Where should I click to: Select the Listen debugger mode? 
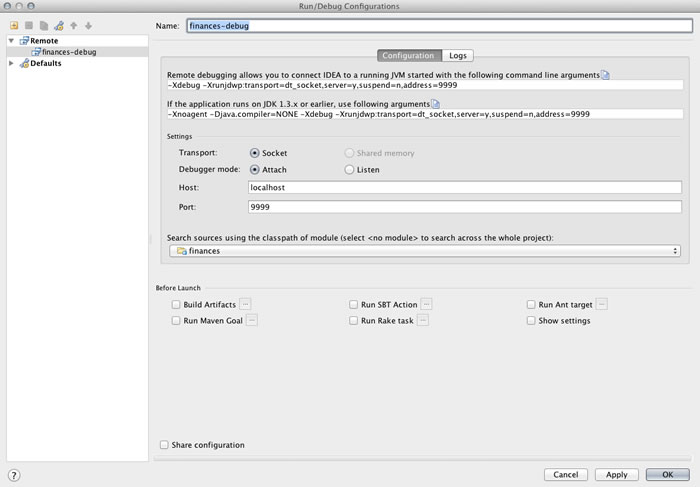(x=349, y=170)
